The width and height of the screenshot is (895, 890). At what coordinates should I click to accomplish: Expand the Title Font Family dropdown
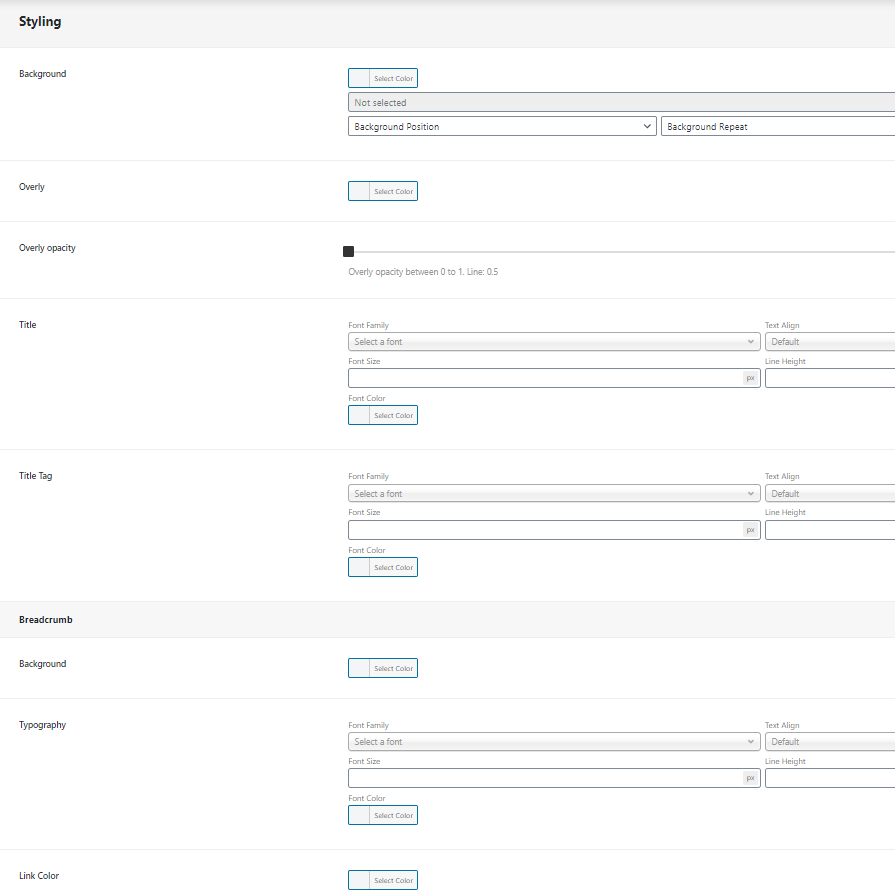coord(554,342)
